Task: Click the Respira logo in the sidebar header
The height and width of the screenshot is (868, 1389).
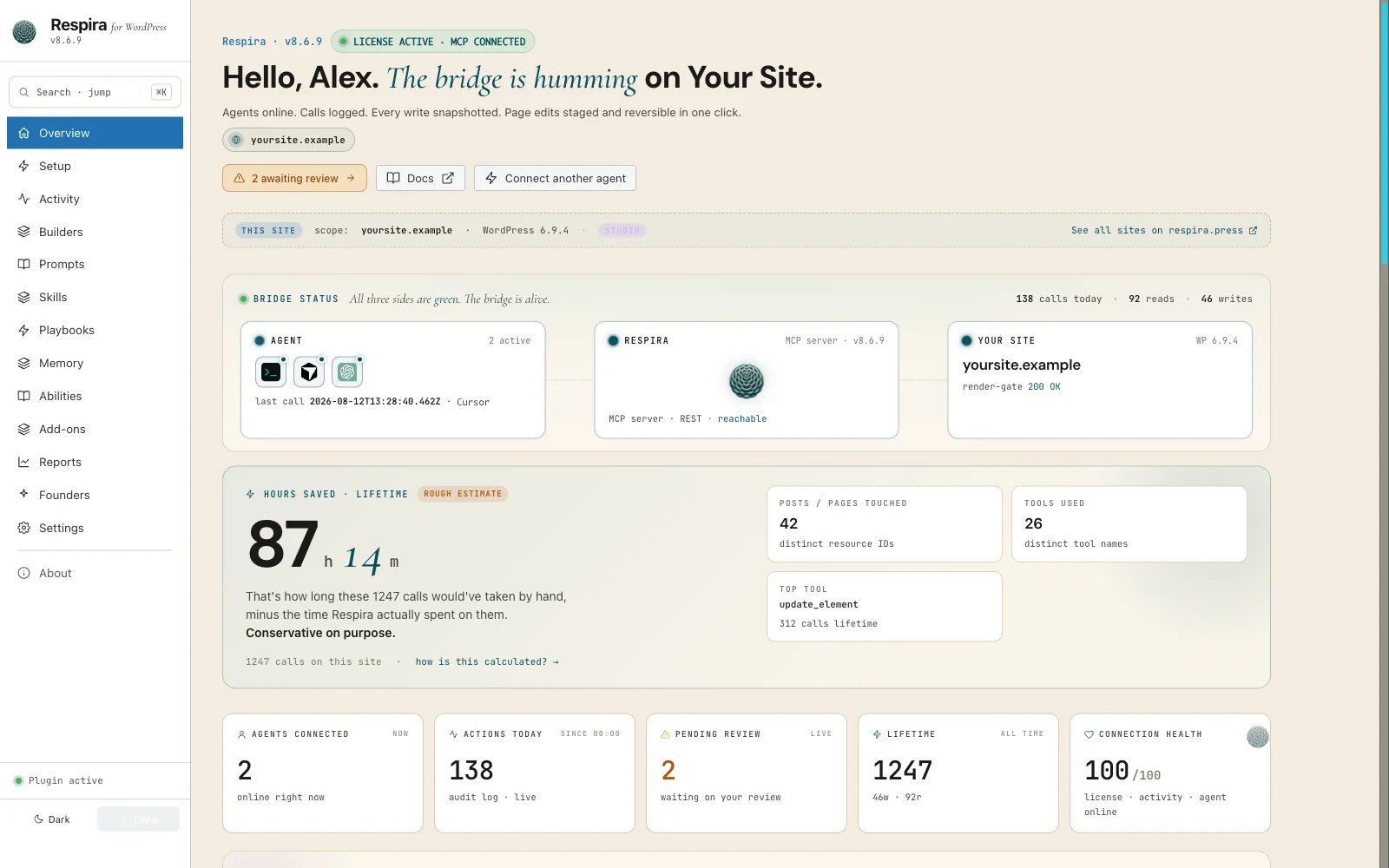Action: coord(24,32)
